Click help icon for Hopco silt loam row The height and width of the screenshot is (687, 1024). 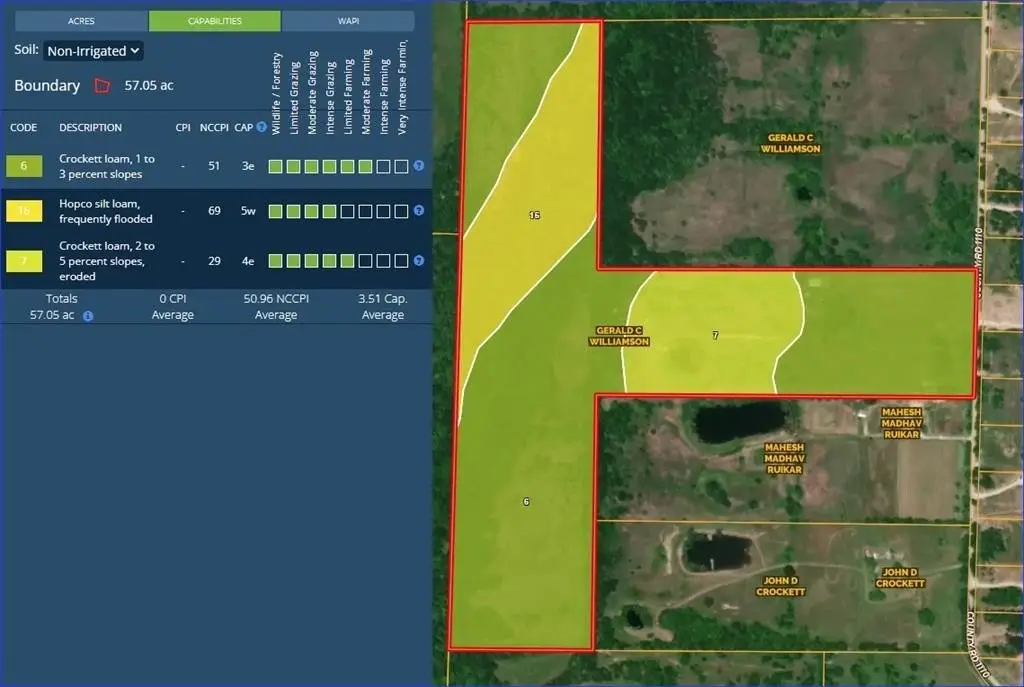click(x=419, y=211)
